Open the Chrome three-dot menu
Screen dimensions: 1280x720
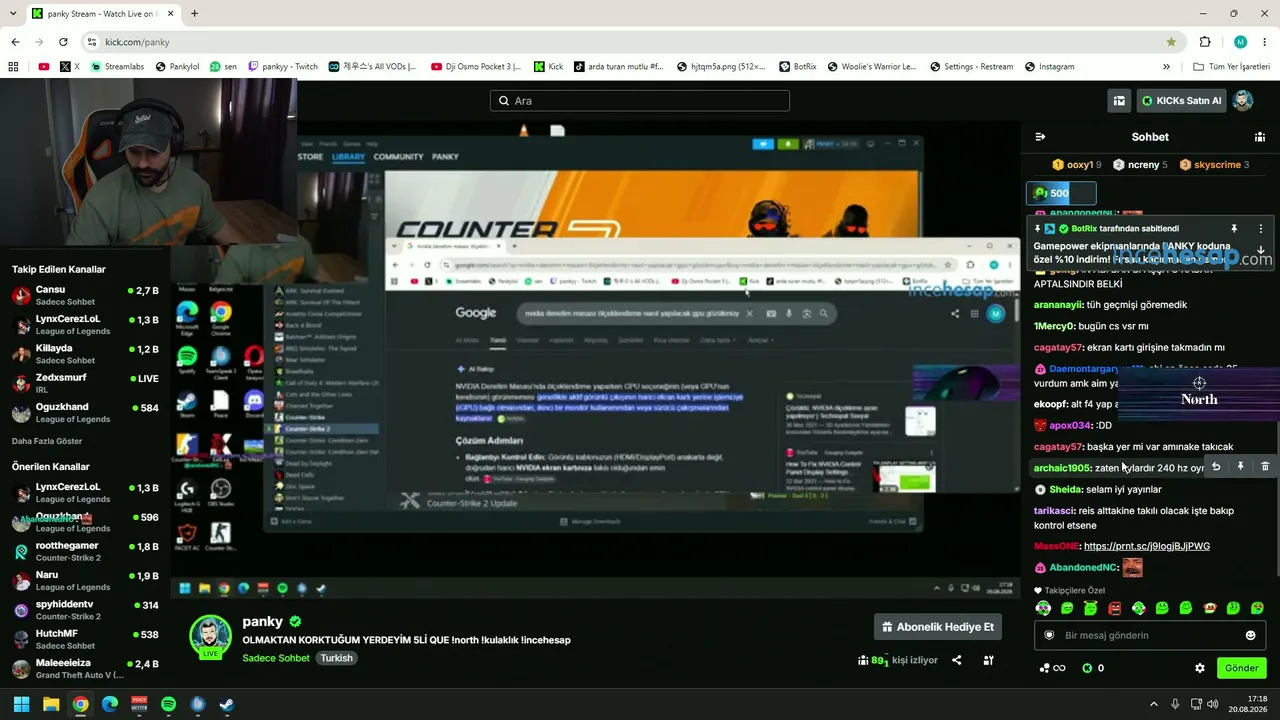1265,42
